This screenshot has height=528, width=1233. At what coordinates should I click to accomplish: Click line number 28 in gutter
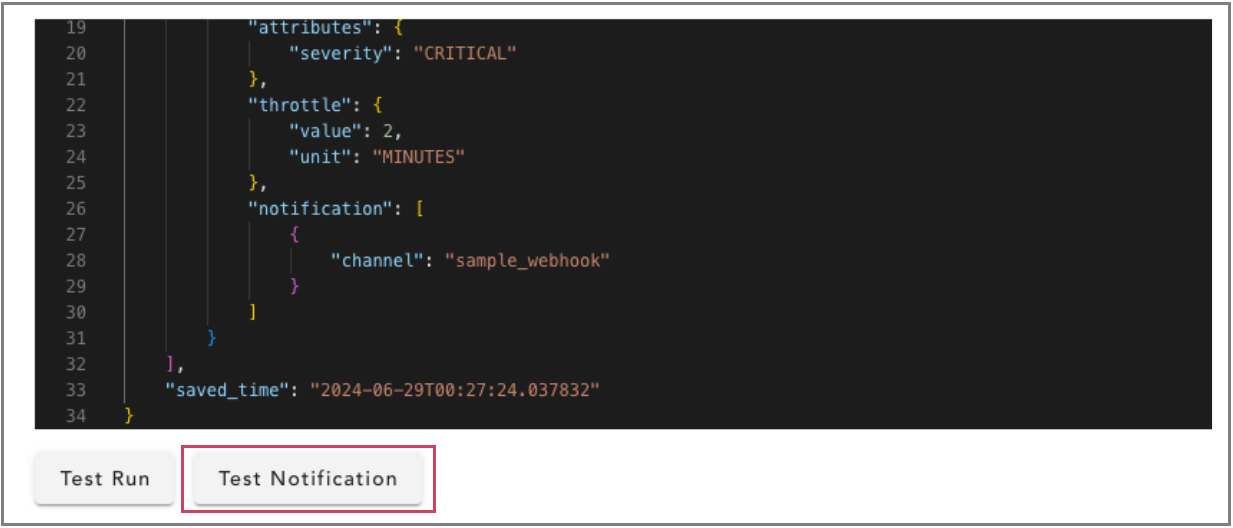click(74, 261)
